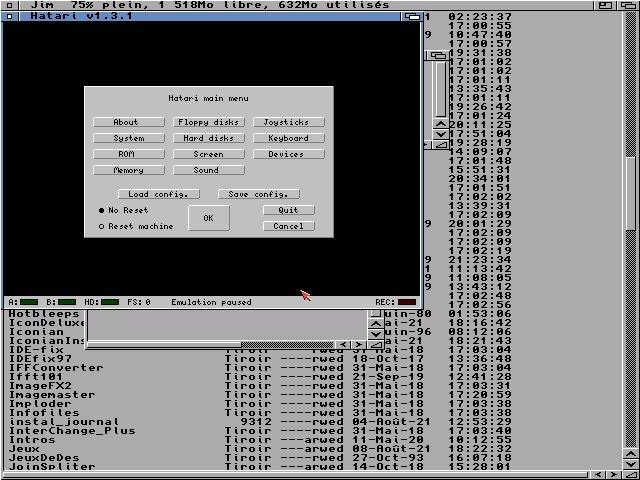Click up arrow of small middle window
The height and width of the screenshot is (480, 640).
[441, 124]
